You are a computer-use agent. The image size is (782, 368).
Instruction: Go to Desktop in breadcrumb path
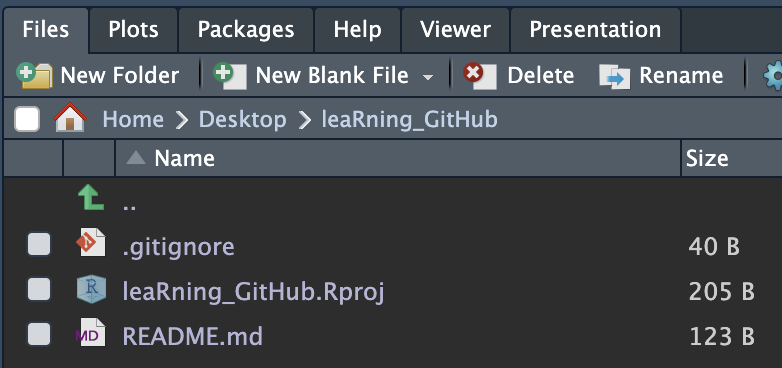pos(243,120)
